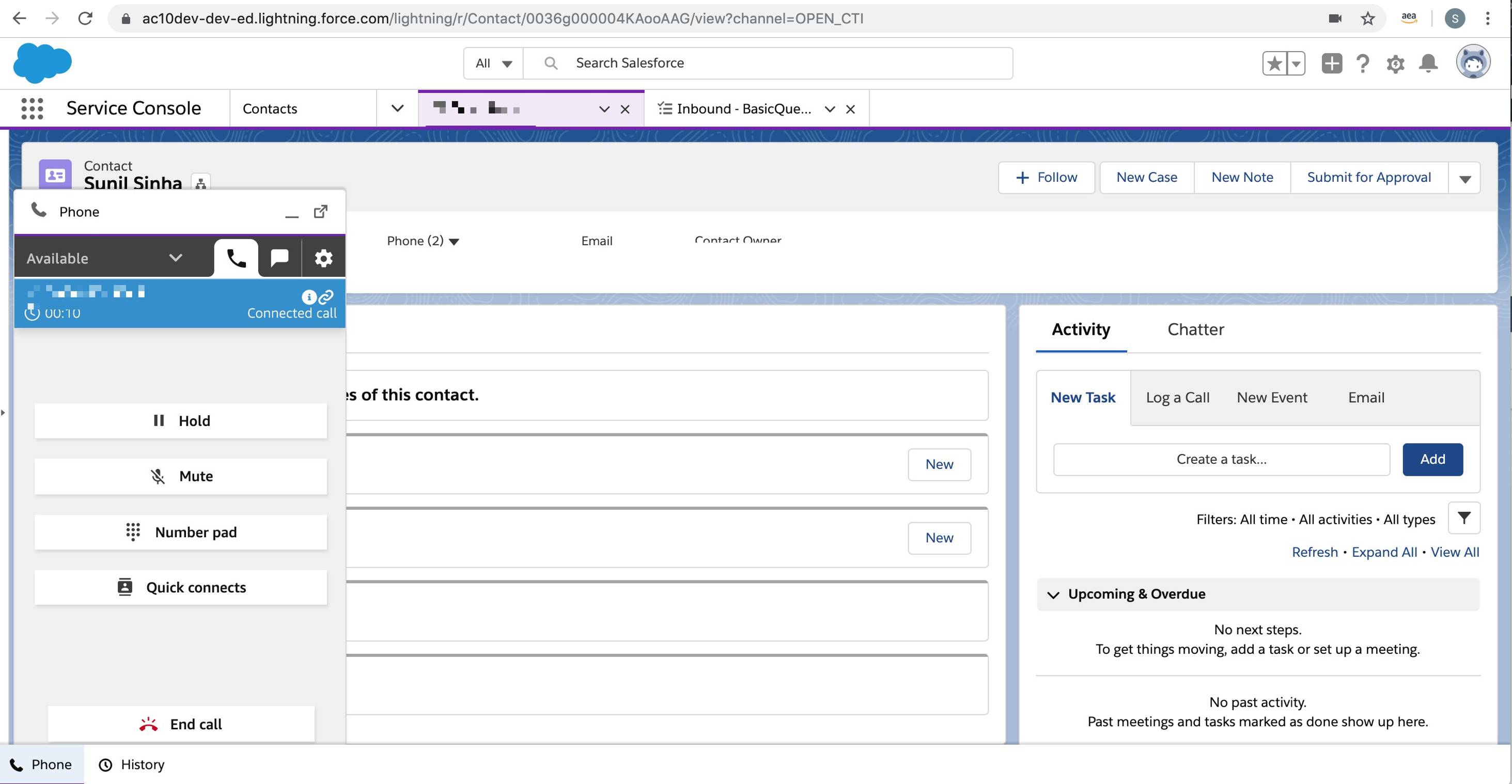Click the End call button
1512x784 pixels.
(x=181, y=724)
